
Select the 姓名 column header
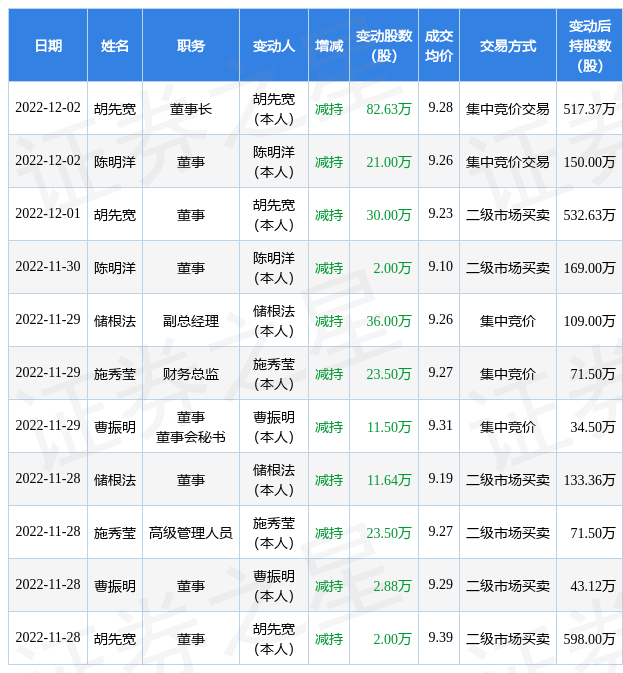(115, 45)
